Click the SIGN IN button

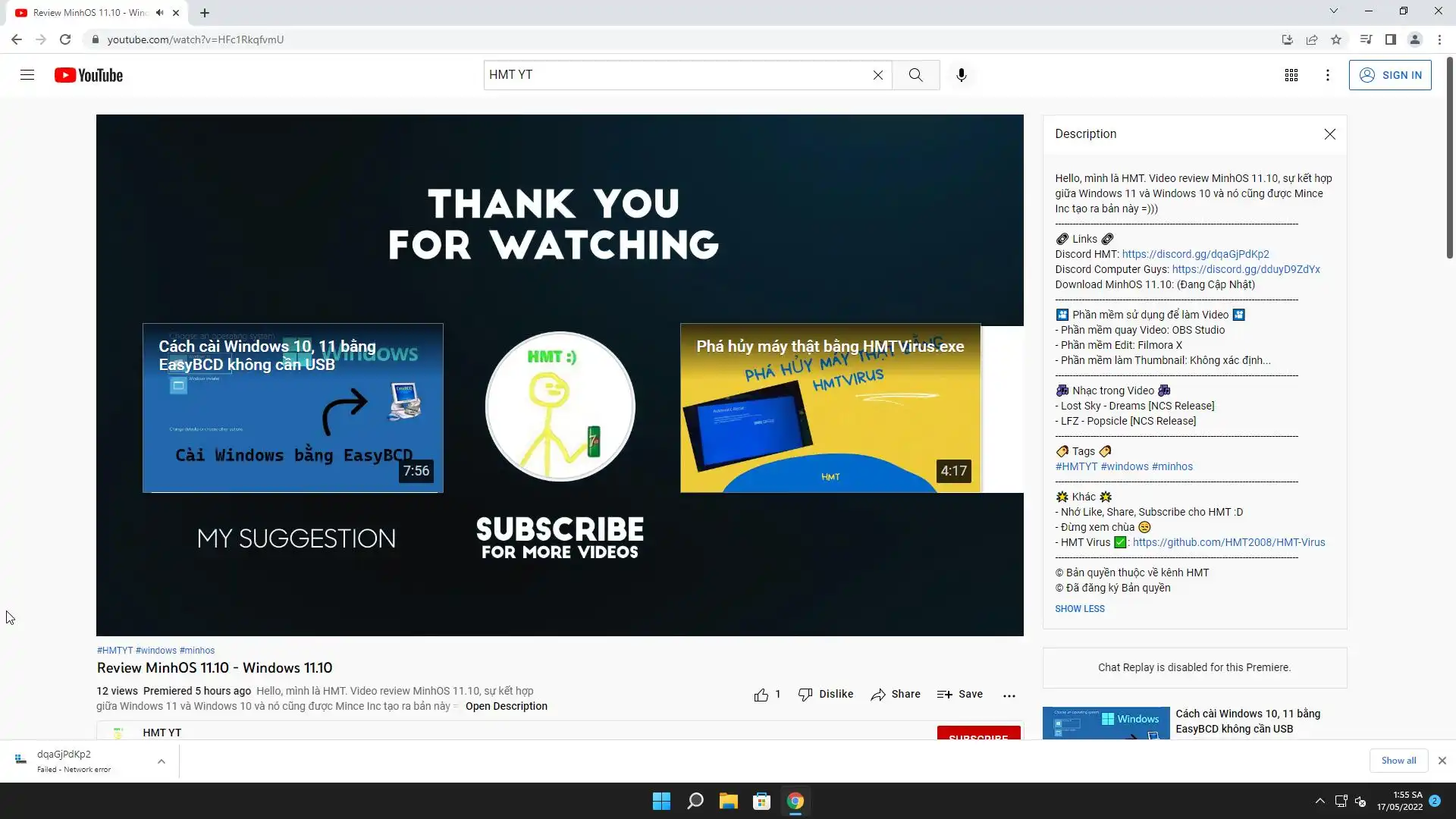coord(1389,75)
